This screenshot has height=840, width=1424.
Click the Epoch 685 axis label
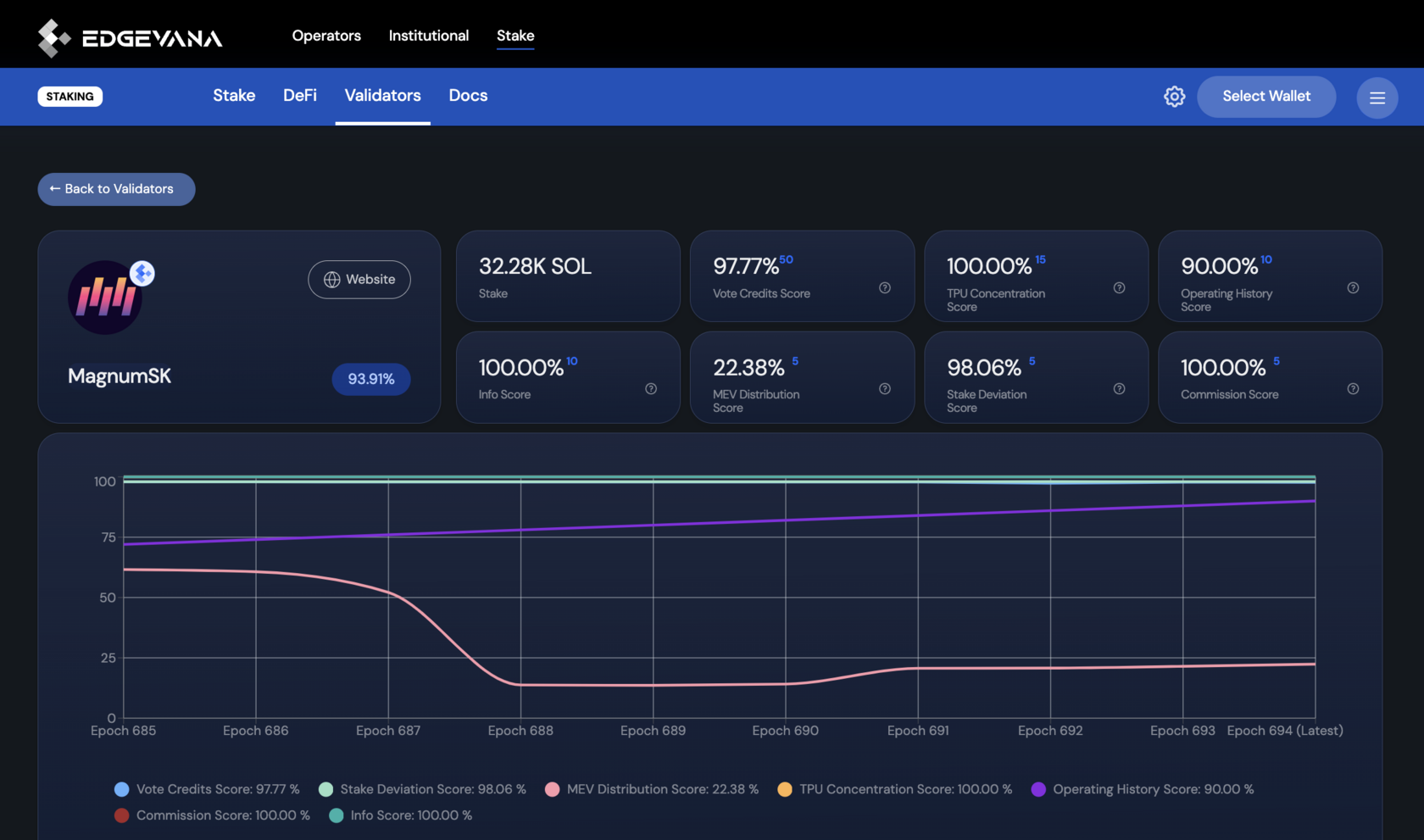pyautogui.click(x=123, y=731)
